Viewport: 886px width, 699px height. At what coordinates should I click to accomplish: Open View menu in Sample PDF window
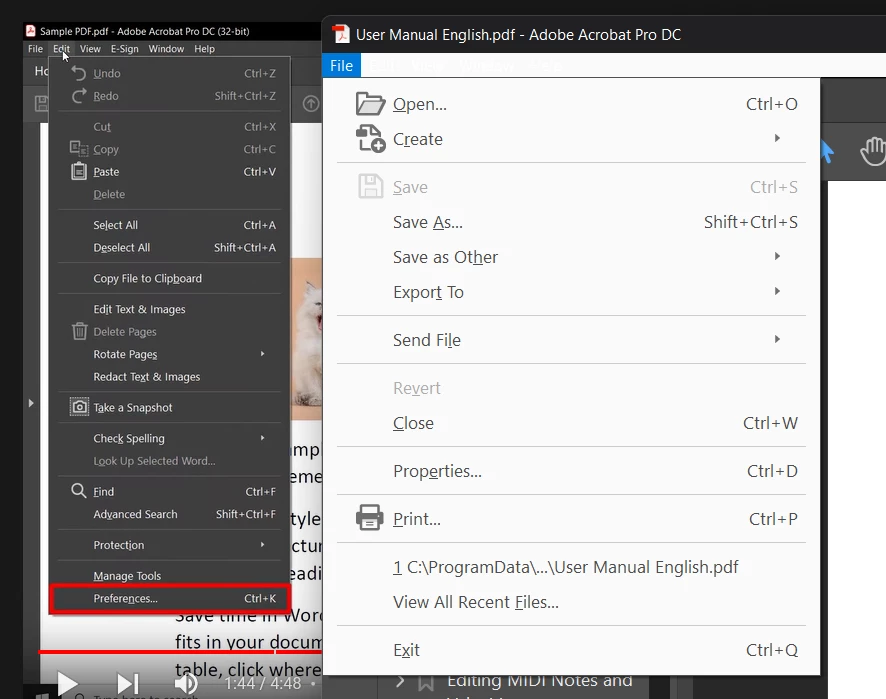pyautogui.click(x=90, y=49)
